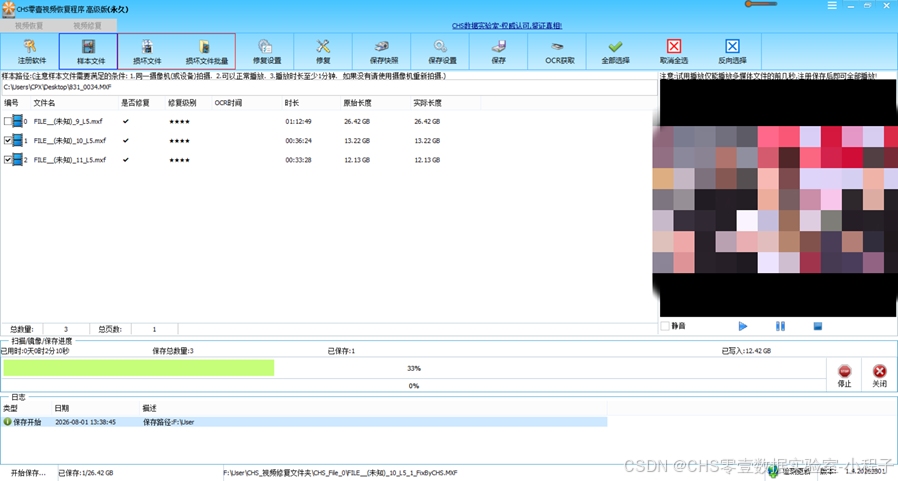Select file name FILE__(未知)_9_L5.mxf
898x481 pixels.
coord(68,121)
